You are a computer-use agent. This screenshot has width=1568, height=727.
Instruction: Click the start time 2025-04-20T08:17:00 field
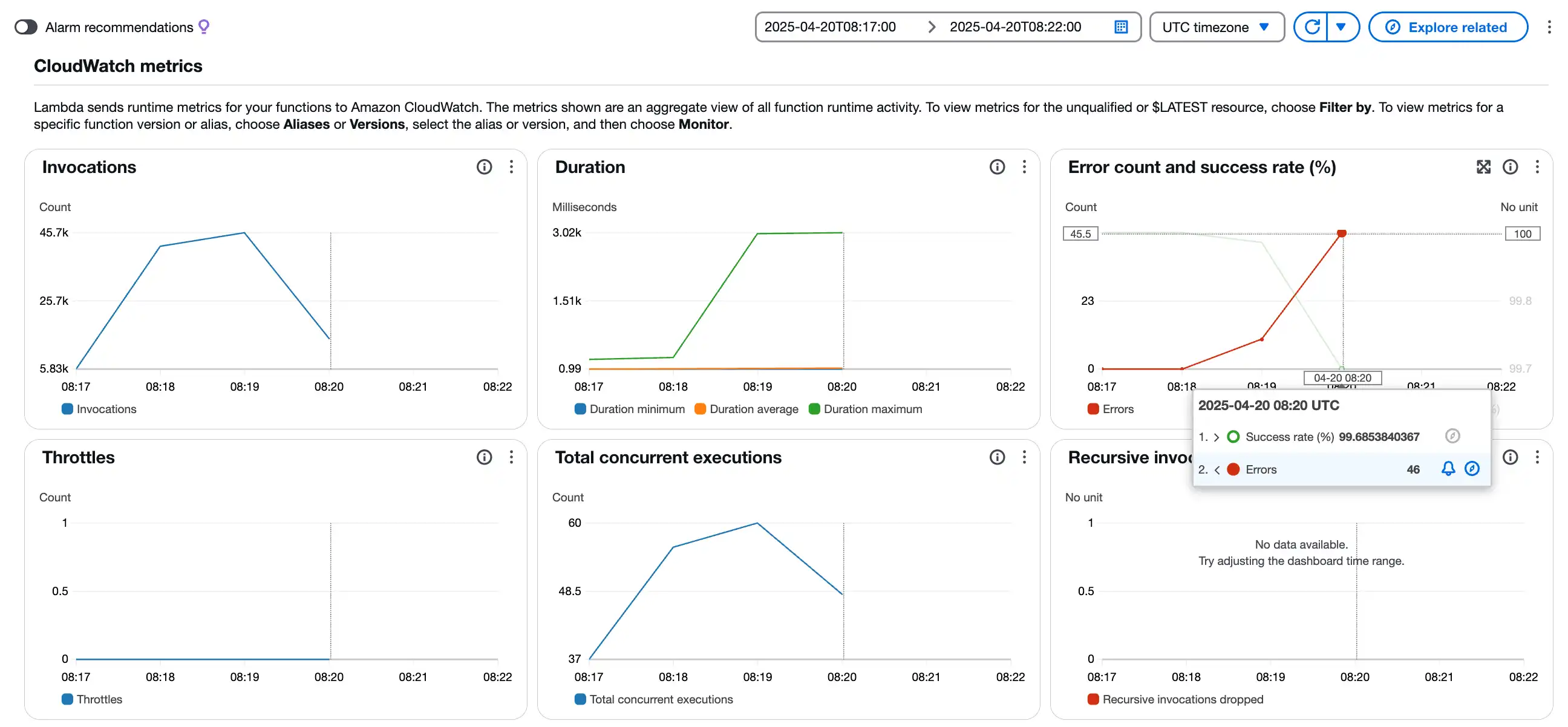tap(830, 27)
